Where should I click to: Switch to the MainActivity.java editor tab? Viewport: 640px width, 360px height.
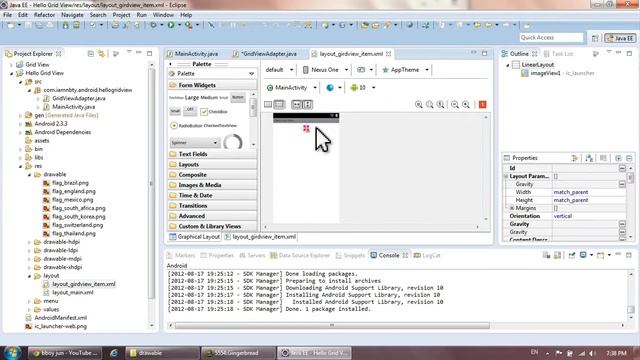(x=196, y=54)
